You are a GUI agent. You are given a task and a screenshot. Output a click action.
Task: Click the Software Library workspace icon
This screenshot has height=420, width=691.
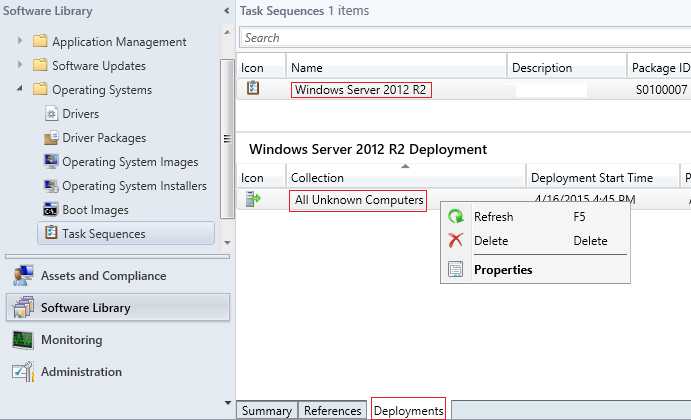click(x=24, y=307)
